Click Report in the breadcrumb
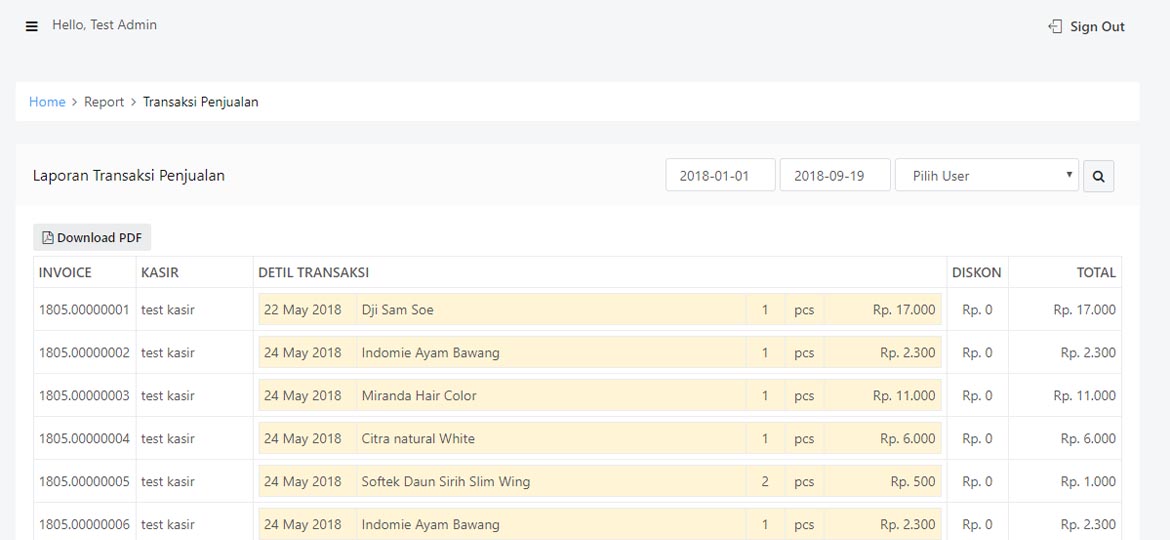The height and width of the screenshot is (540, 1170). tap(104, 102)
